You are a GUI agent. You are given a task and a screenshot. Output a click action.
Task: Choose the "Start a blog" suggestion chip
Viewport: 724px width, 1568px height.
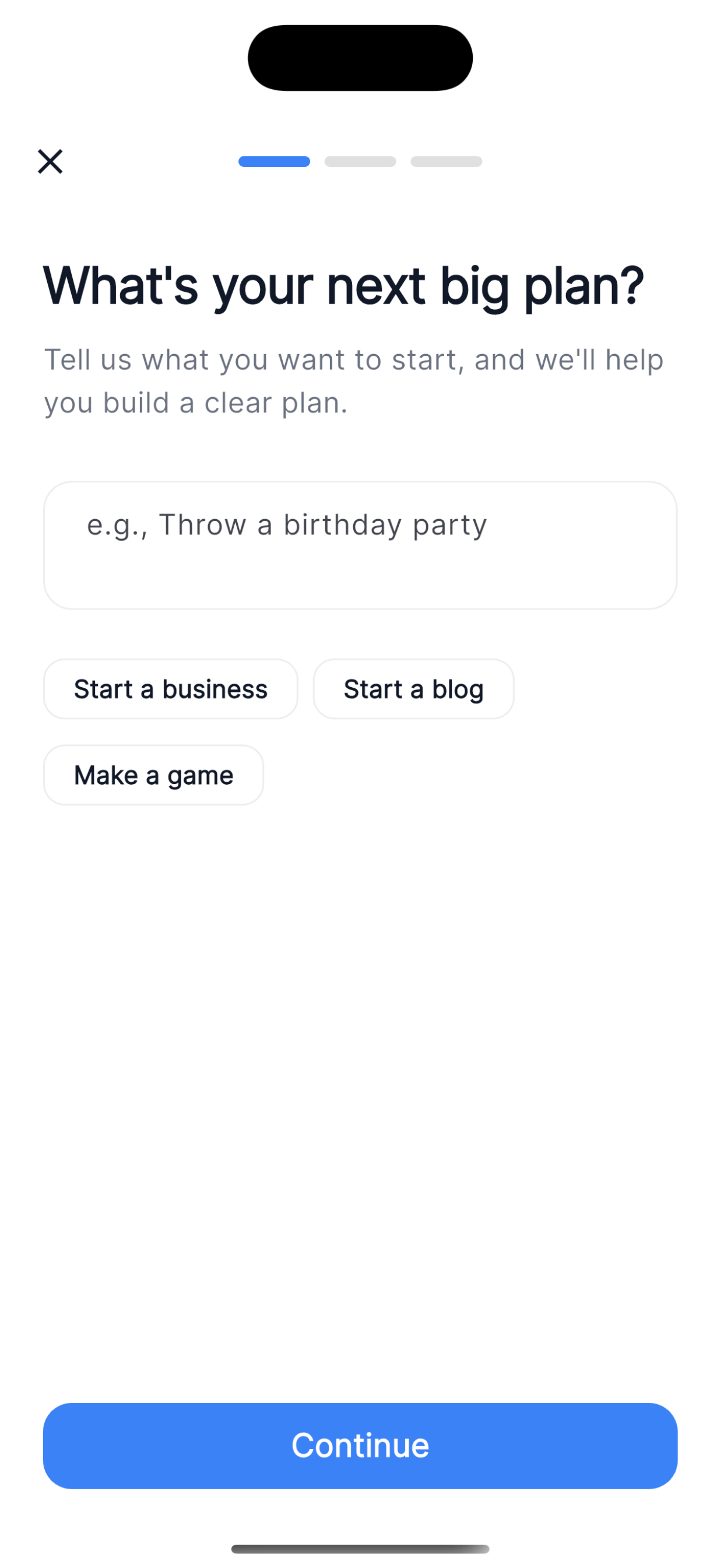pos(413,689)
